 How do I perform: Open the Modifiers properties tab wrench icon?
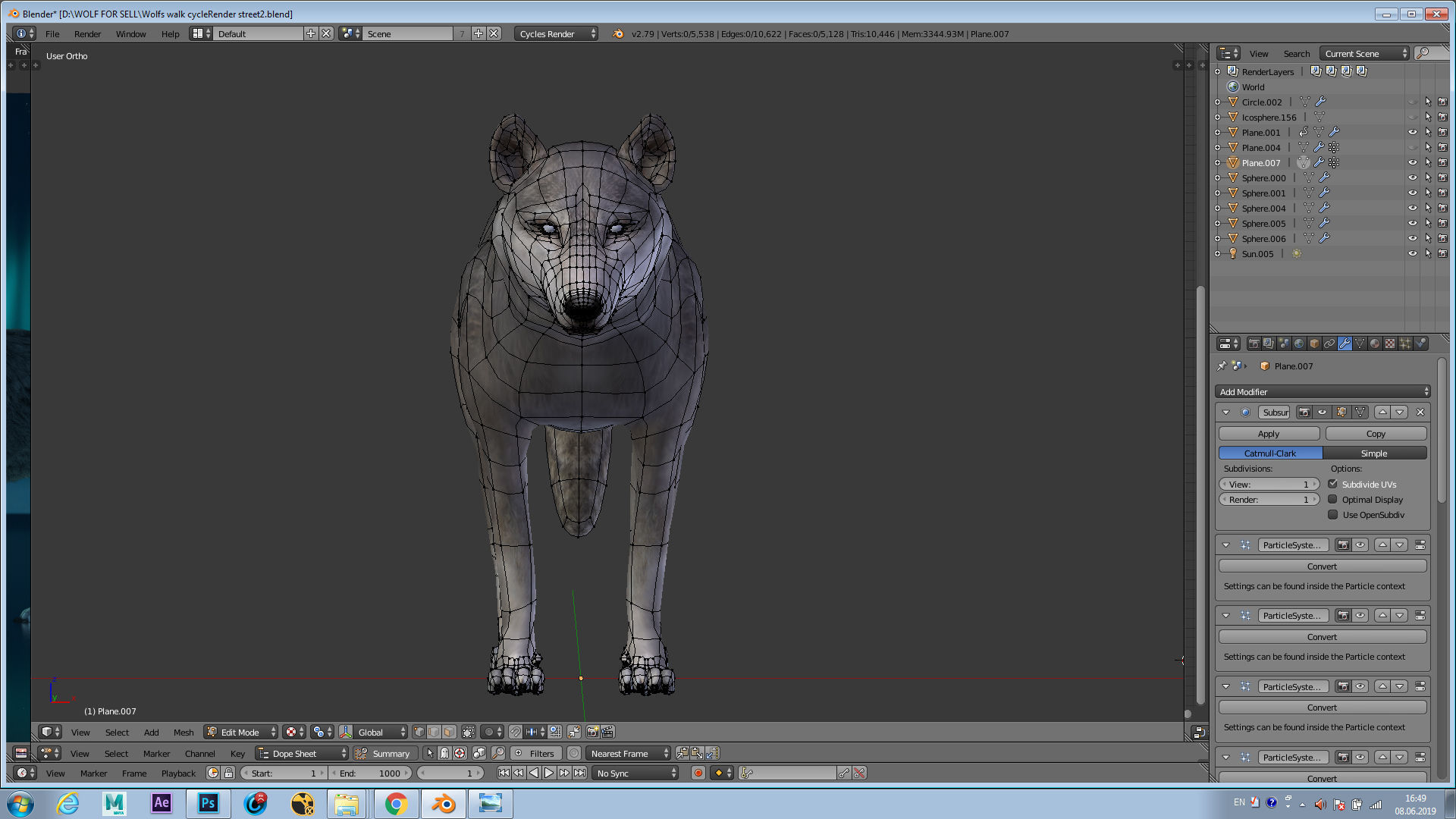[1345, 344]
